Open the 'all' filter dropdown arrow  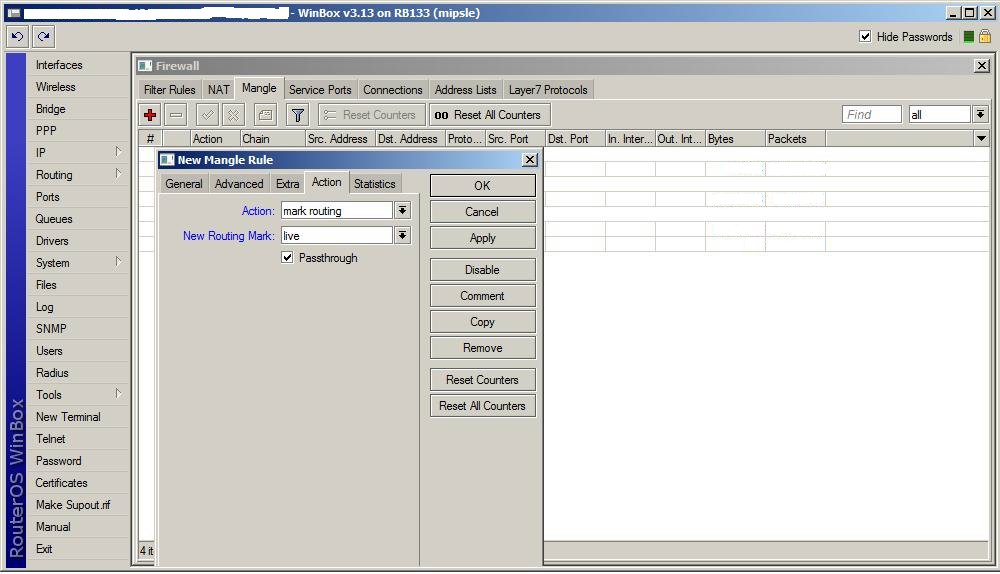(980, 115)
